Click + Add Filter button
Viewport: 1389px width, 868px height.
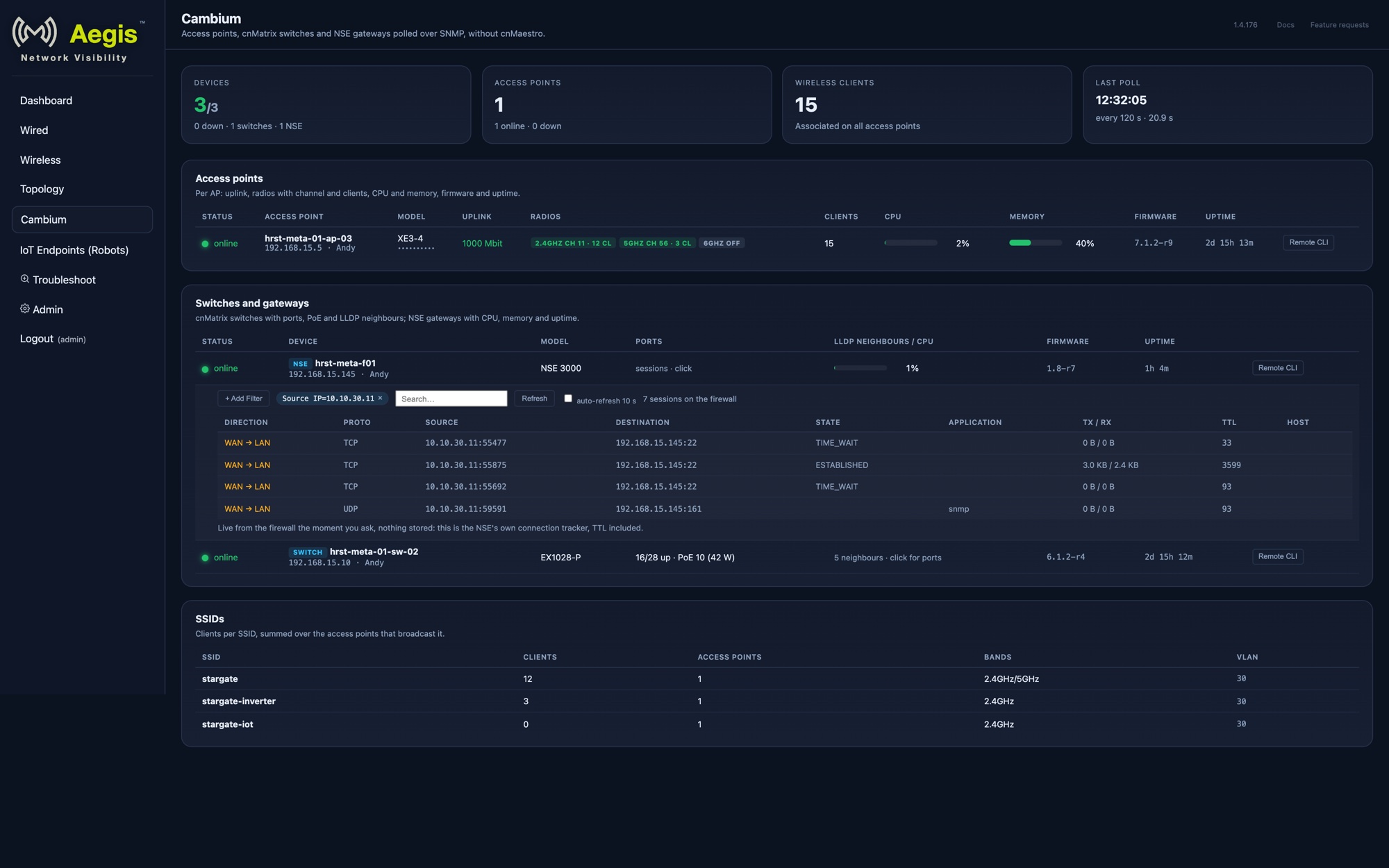[244, 399]
